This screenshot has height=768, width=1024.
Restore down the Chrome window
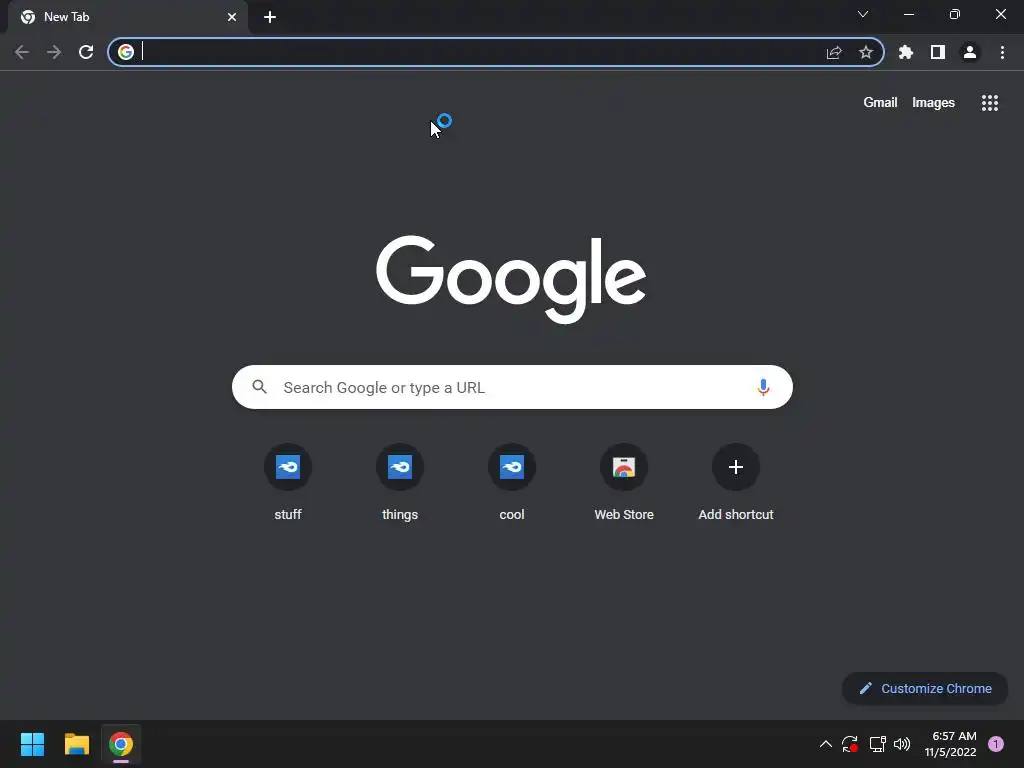(955, 14)
